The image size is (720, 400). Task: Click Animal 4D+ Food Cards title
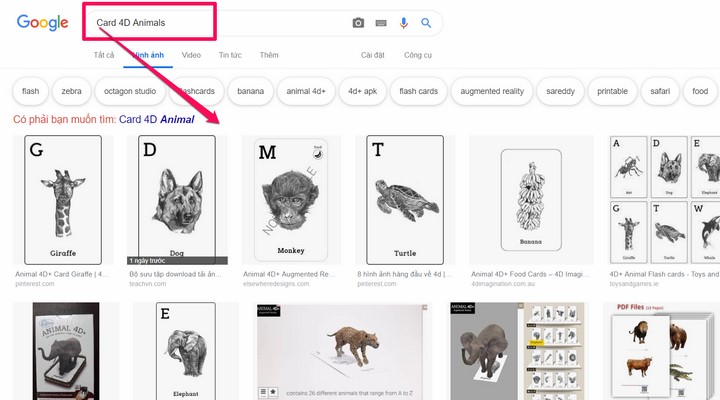[530, 274]
